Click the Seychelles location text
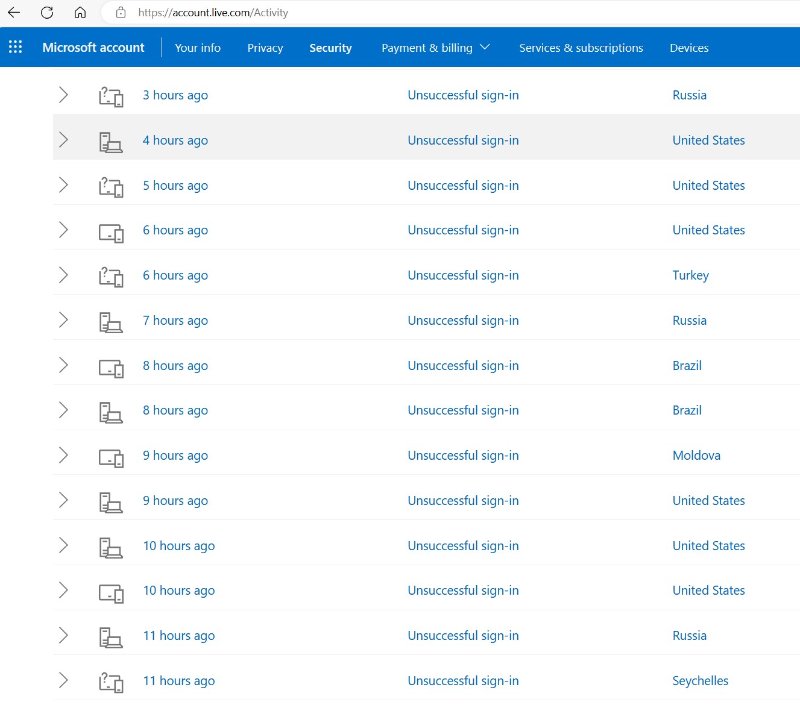Screen dimensions: 800x711 [700, 680]
